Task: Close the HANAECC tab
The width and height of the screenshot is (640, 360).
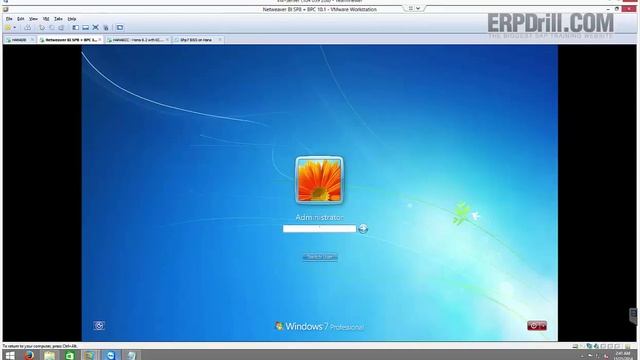Action: coord(167,40)
